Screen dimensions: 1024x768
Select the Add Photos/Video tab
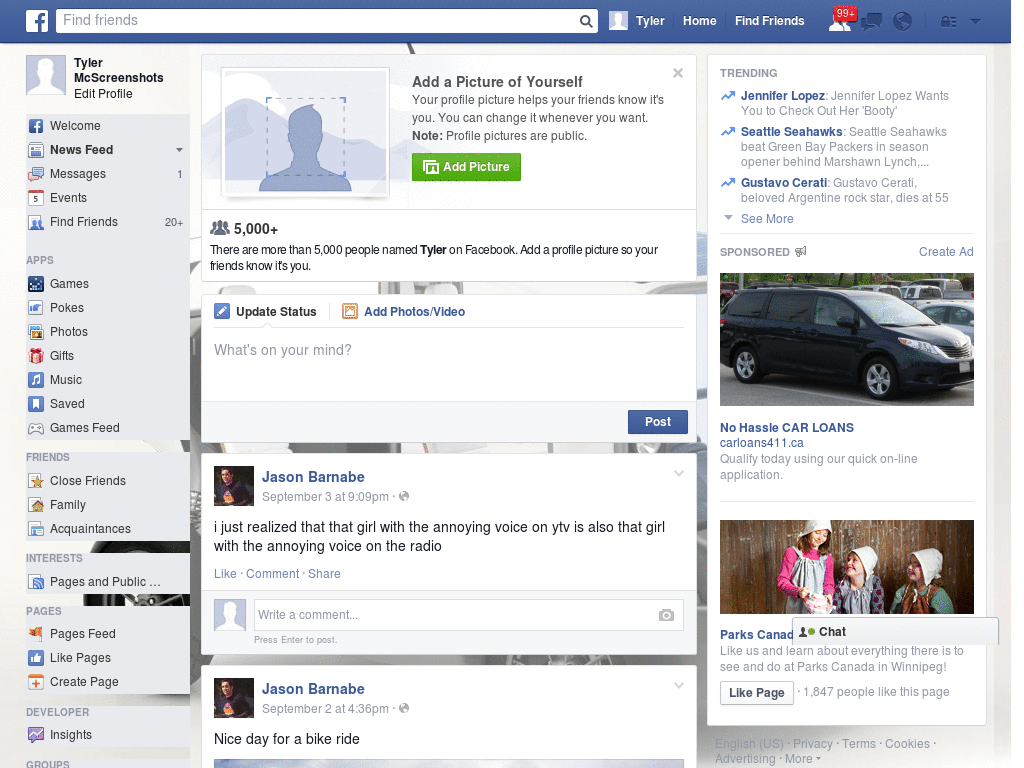(404, 312)
